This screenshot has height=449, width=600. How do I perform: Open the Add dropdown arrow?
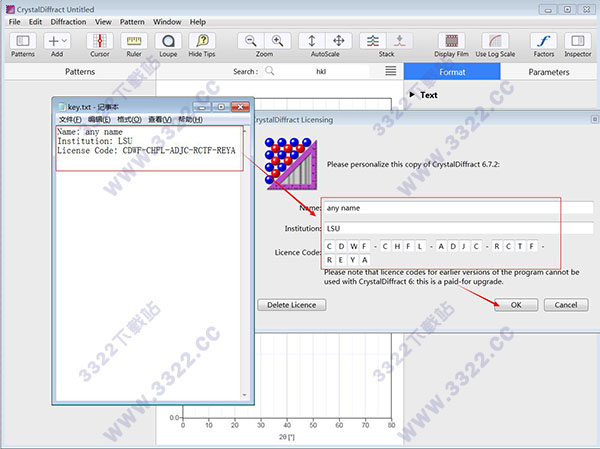[x=65, y=41]
